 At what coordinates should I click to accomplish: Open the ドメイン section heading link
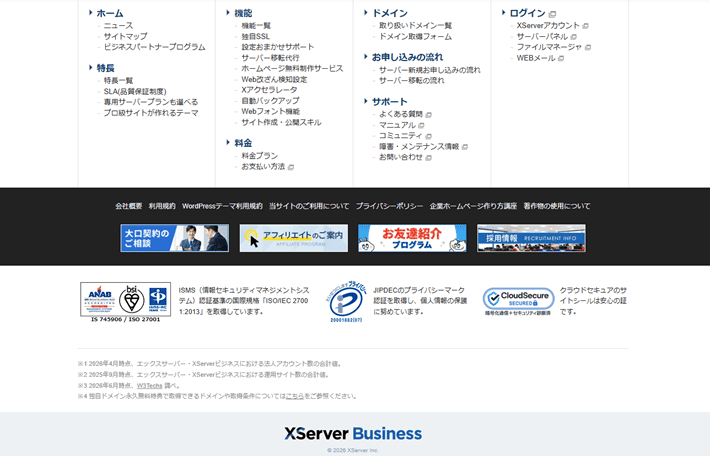(x=389, y=13)
